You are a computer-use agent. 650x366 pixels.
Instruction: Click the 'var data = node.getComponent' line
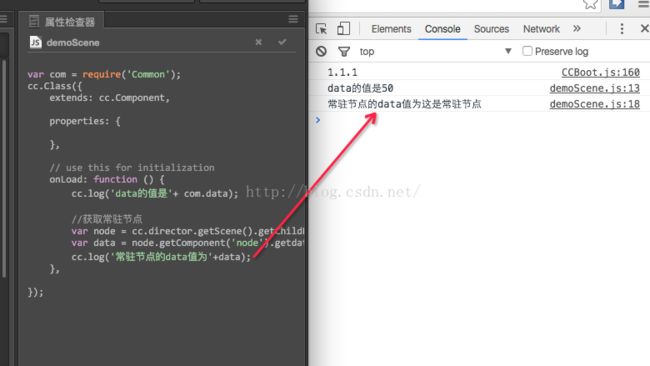tap(187, 243)
